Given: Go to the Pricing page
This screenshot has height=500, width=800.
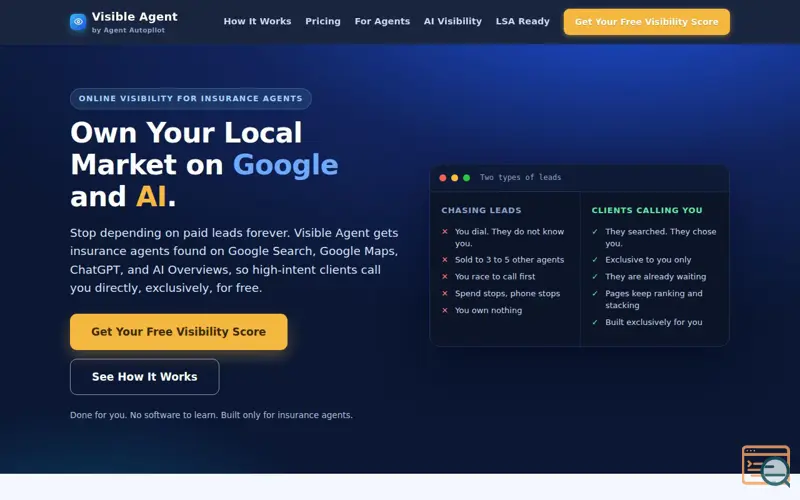Looking at the screenshot, I should 323,21.
